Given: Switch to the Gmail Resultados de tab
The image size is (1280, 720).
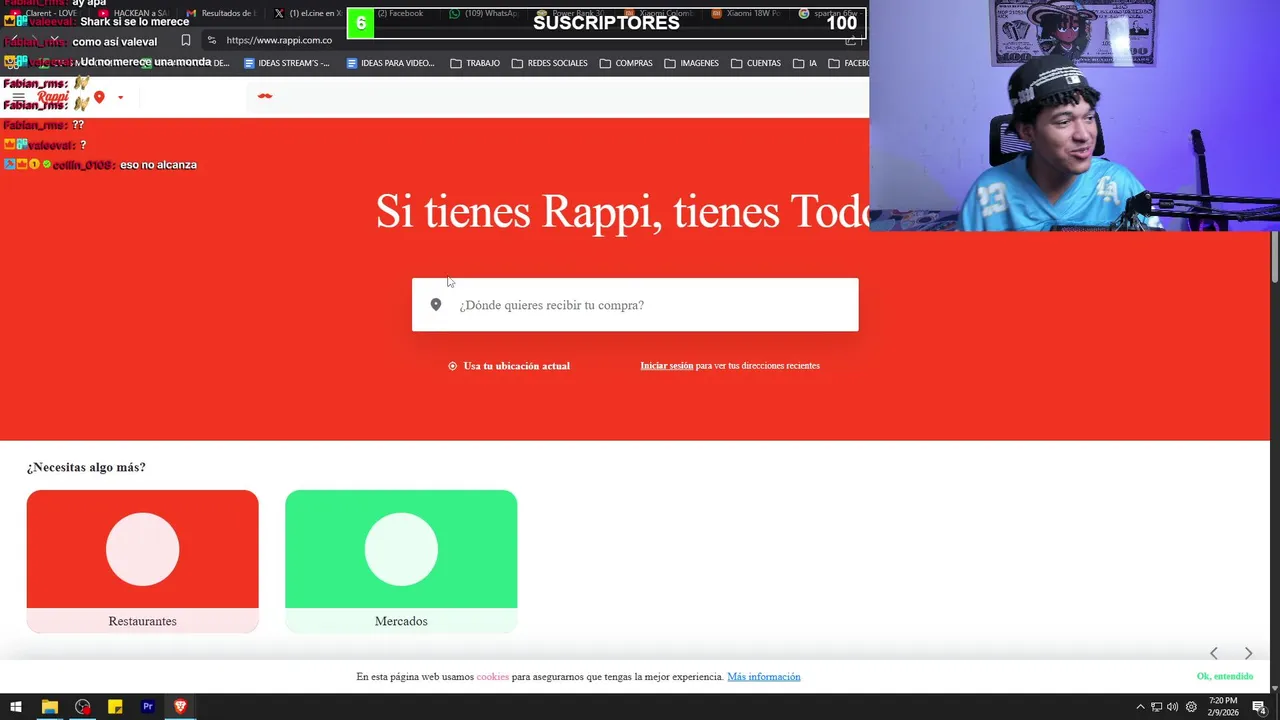Looking at the screenshot, I should click(222, 13).
